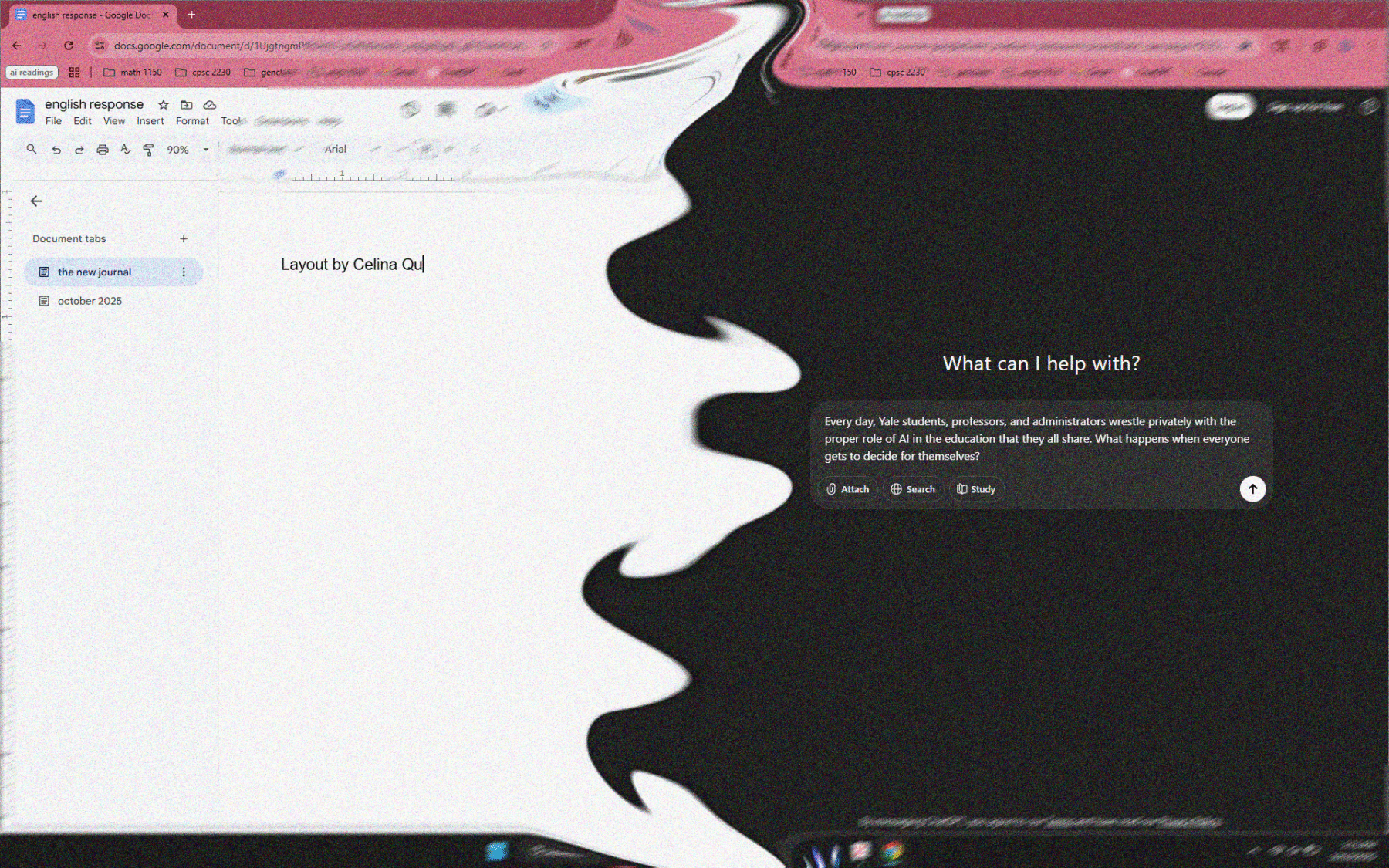Enable Search in the chat prompt box
Viewport: 1389px width, 868px height.
[913, 489]
